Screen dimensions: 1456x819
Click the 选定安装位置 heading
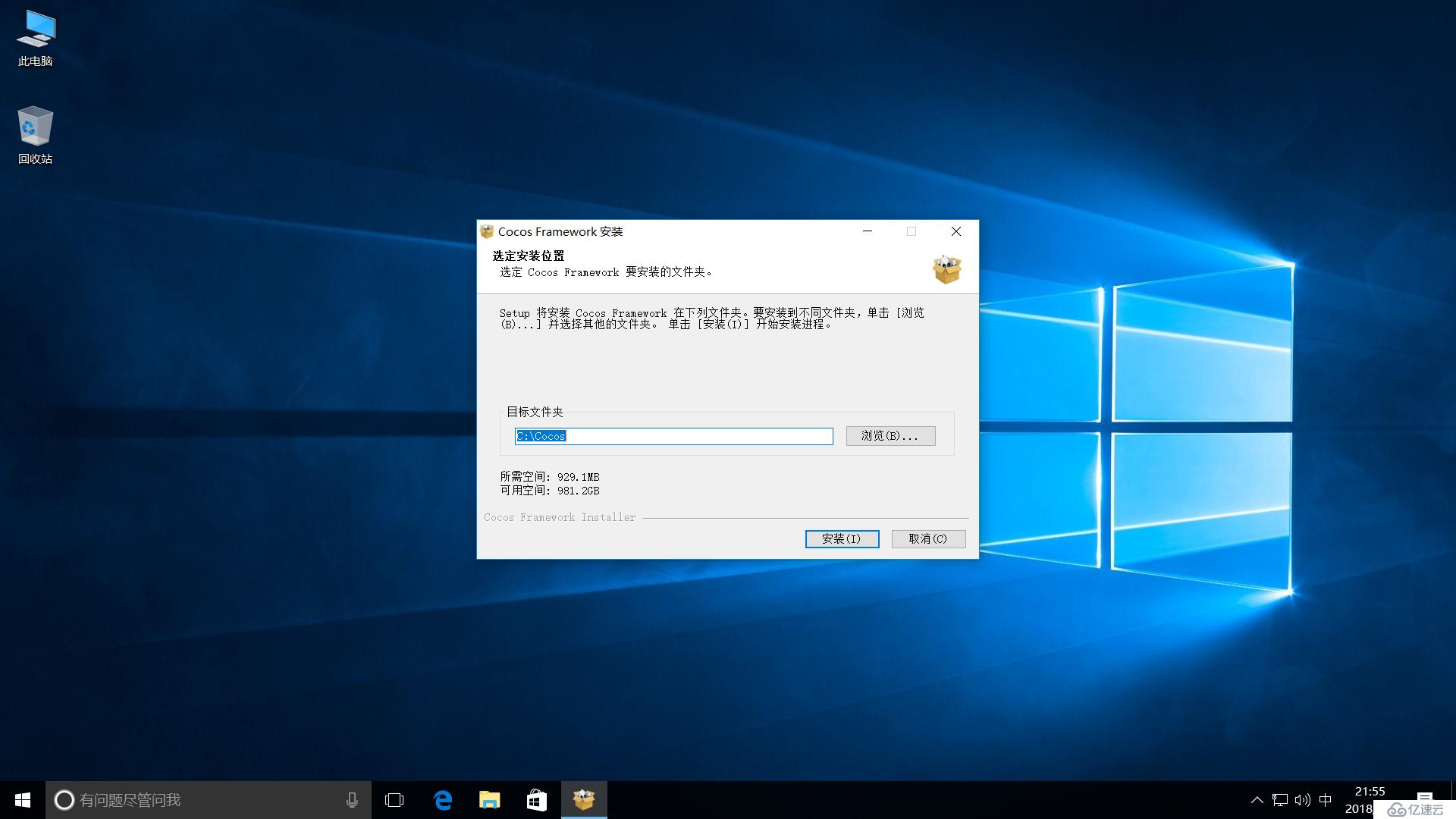coord(529,256)
